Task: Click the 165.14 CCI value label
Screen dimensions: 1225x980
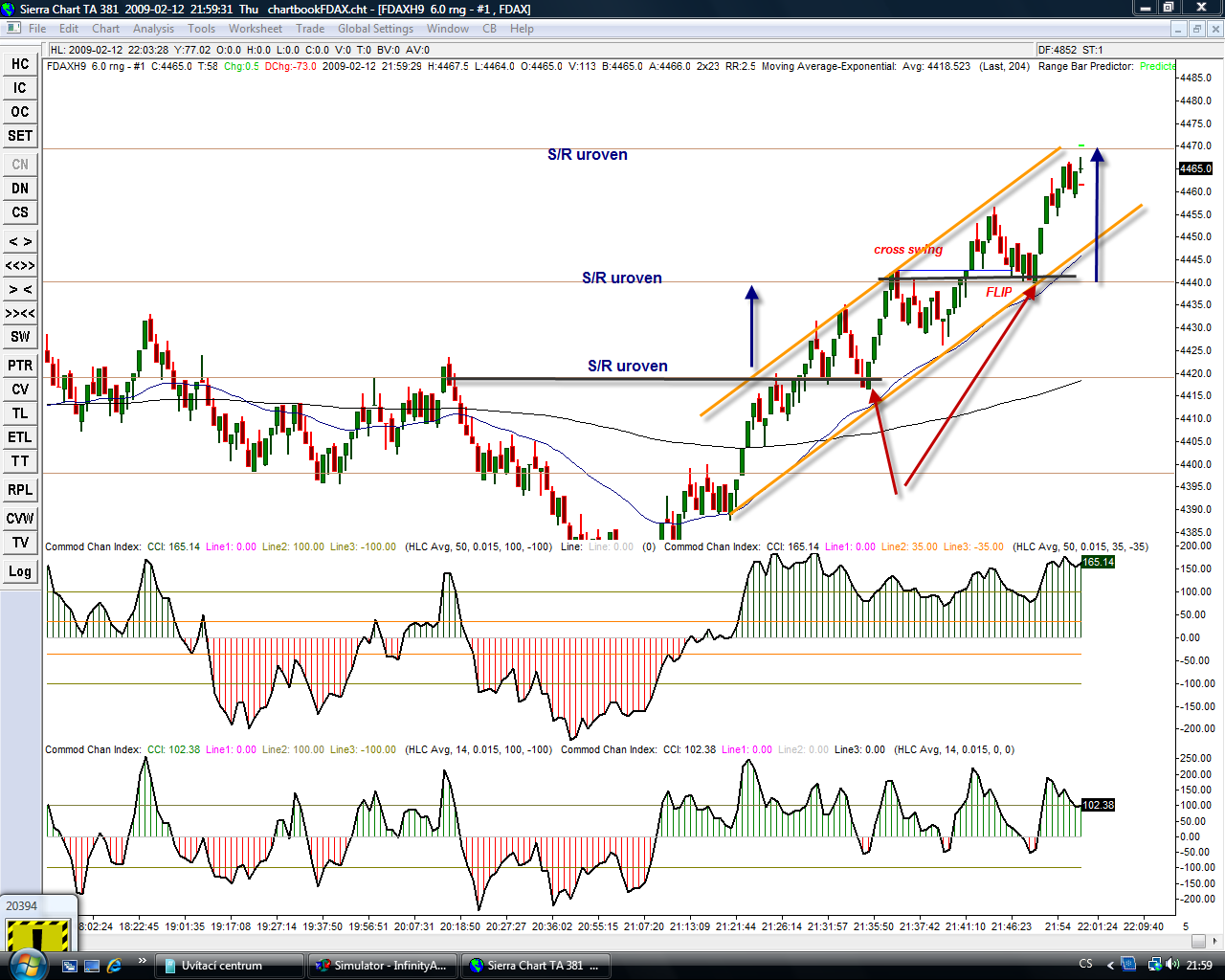Action: (1098, 562)
